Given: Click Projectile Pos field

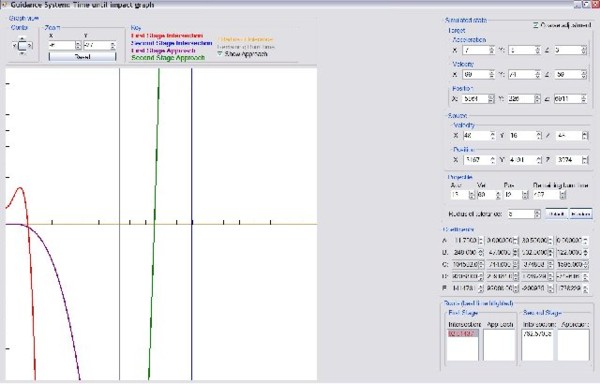Looking at the screenshot, I should [513, 195].
